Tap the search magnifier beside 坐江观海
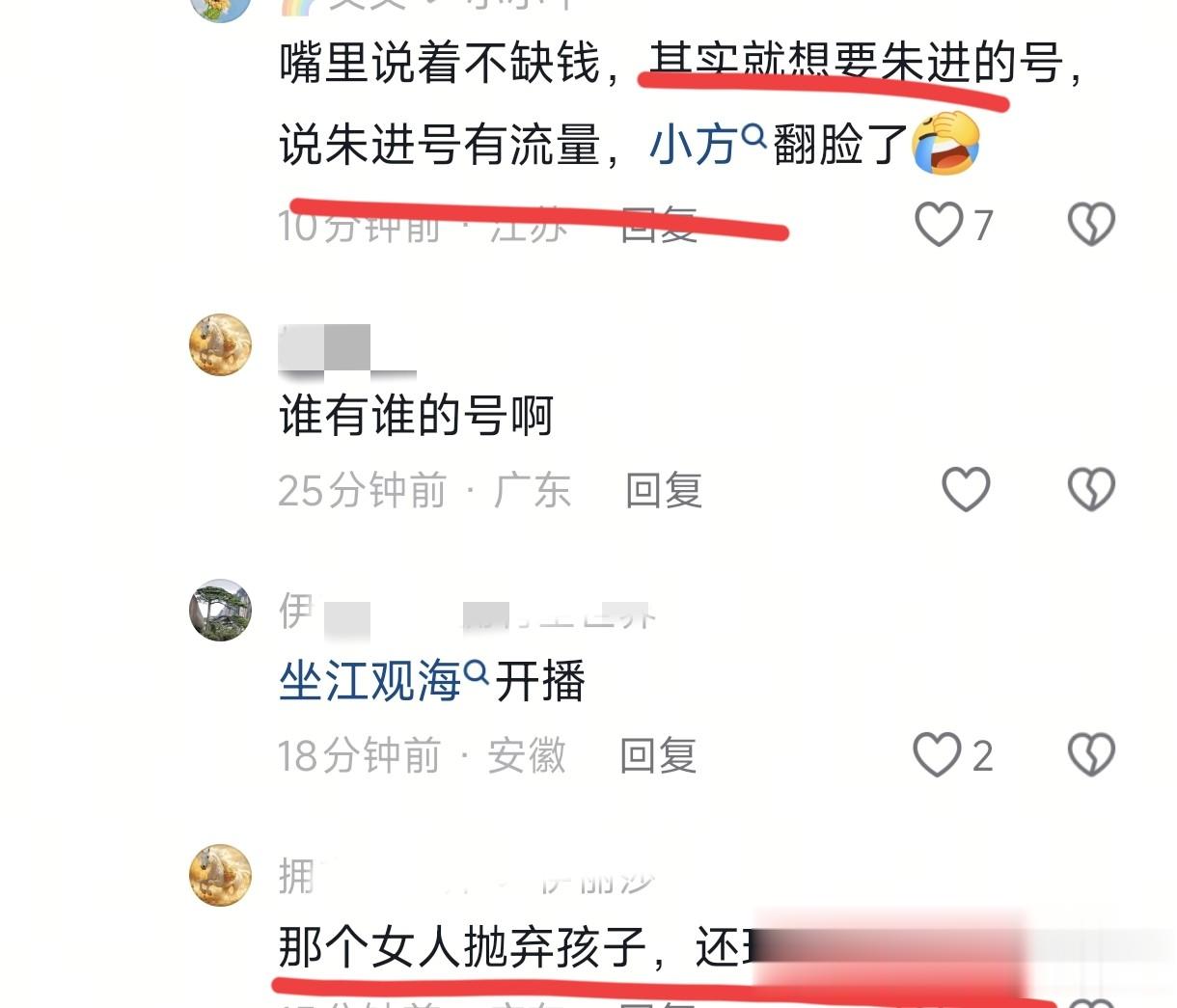 477,671
